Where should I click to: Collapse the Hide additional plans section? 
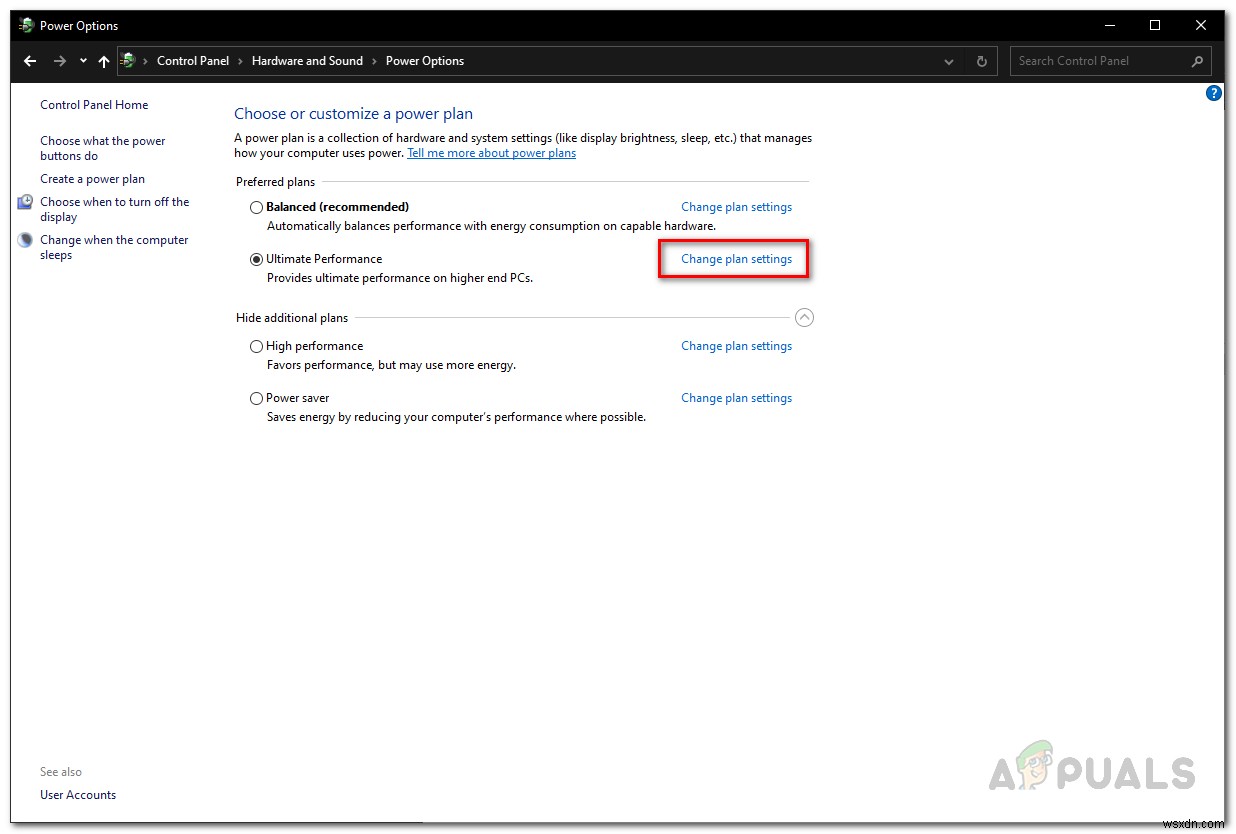[804, 317]
